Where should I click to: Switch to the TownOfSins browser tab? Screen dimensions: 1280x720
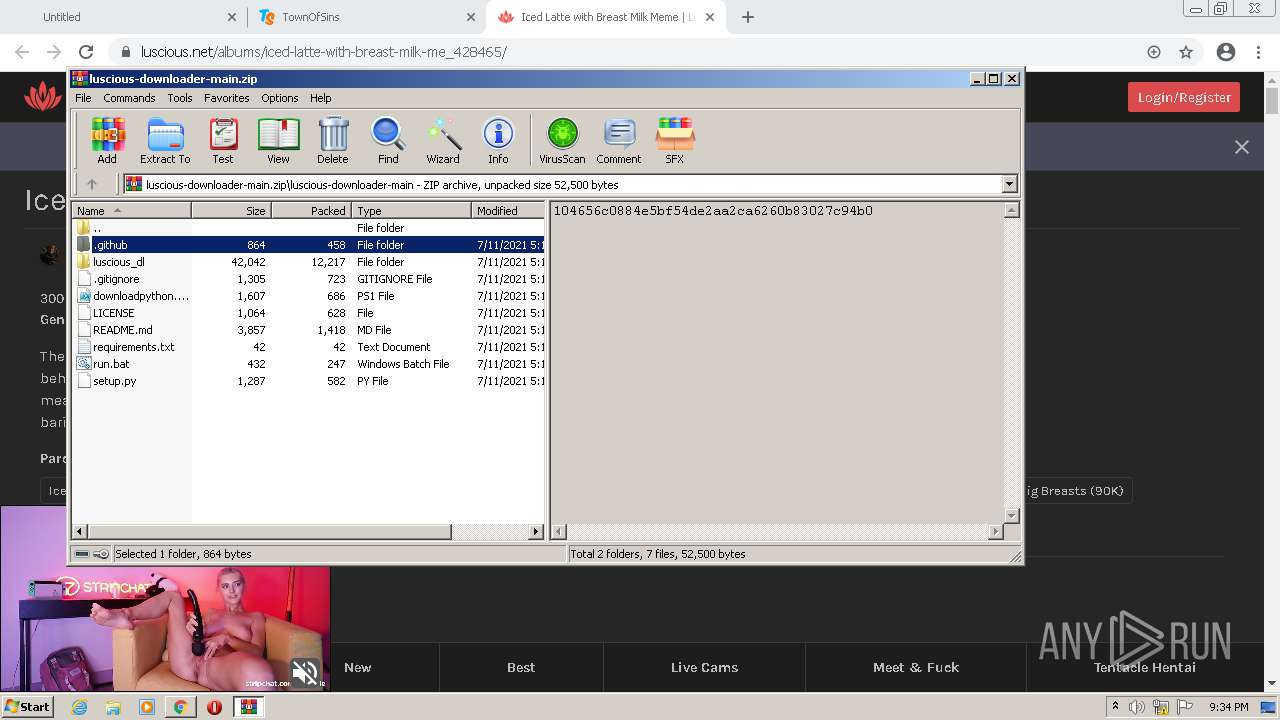pyautogui.click(x=365, y=17)
